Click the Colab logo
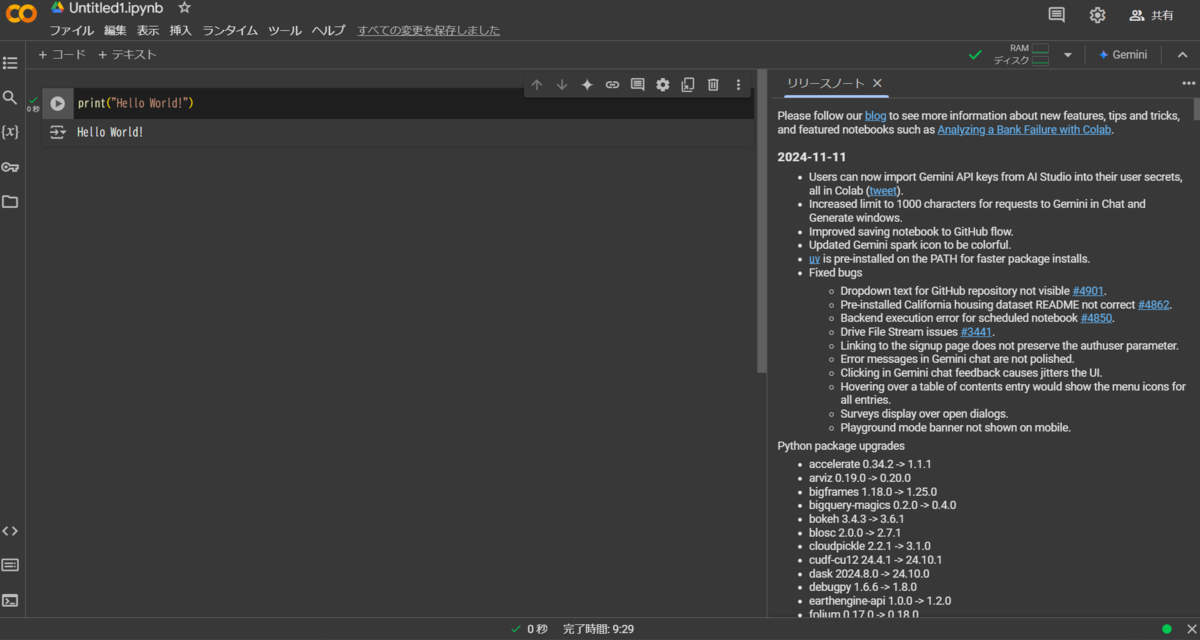 (21, 13)
